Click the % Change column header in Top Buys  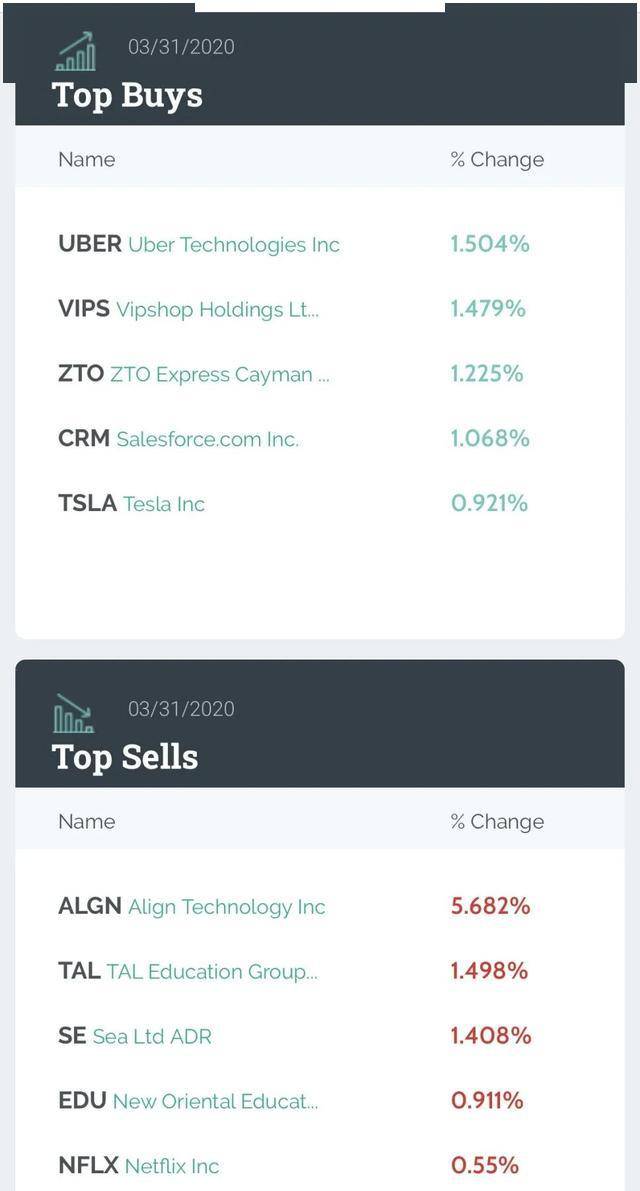497,160
